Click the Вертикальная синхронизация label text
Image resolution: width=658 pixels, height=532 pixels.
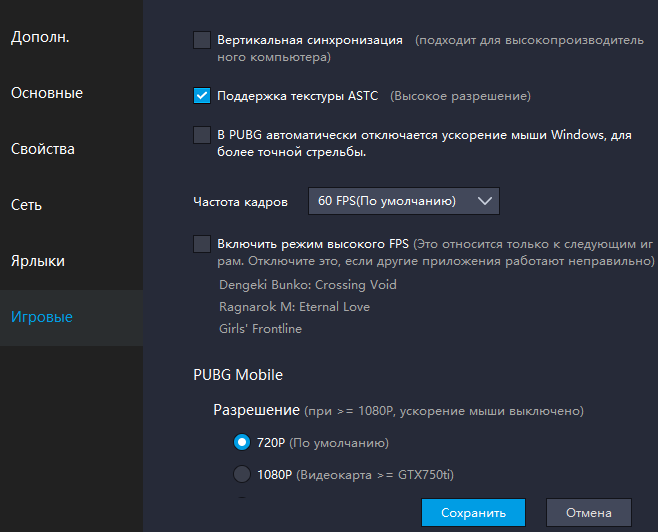310,40
